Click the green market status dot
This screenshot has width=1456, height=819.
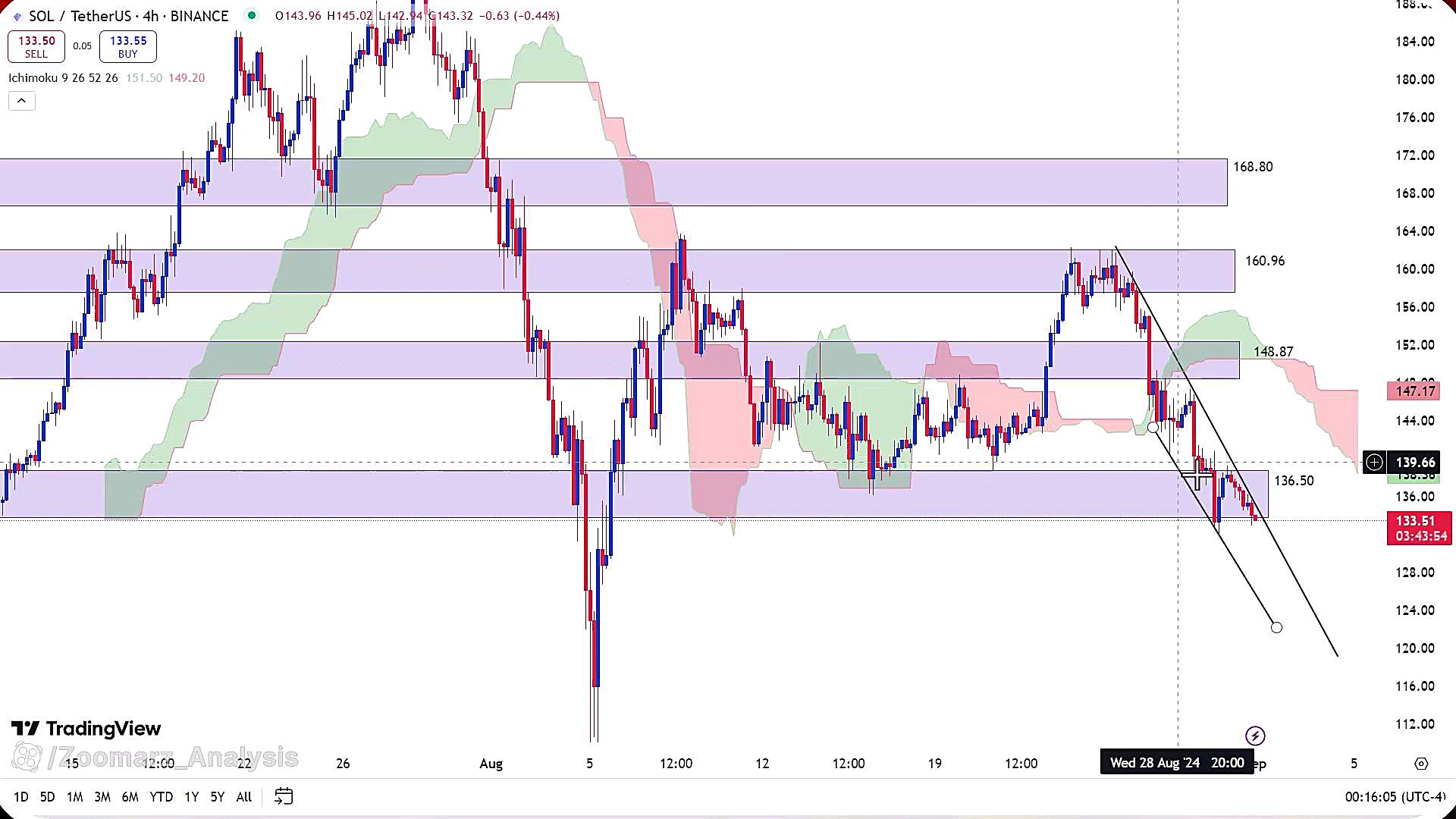[252, 15]
